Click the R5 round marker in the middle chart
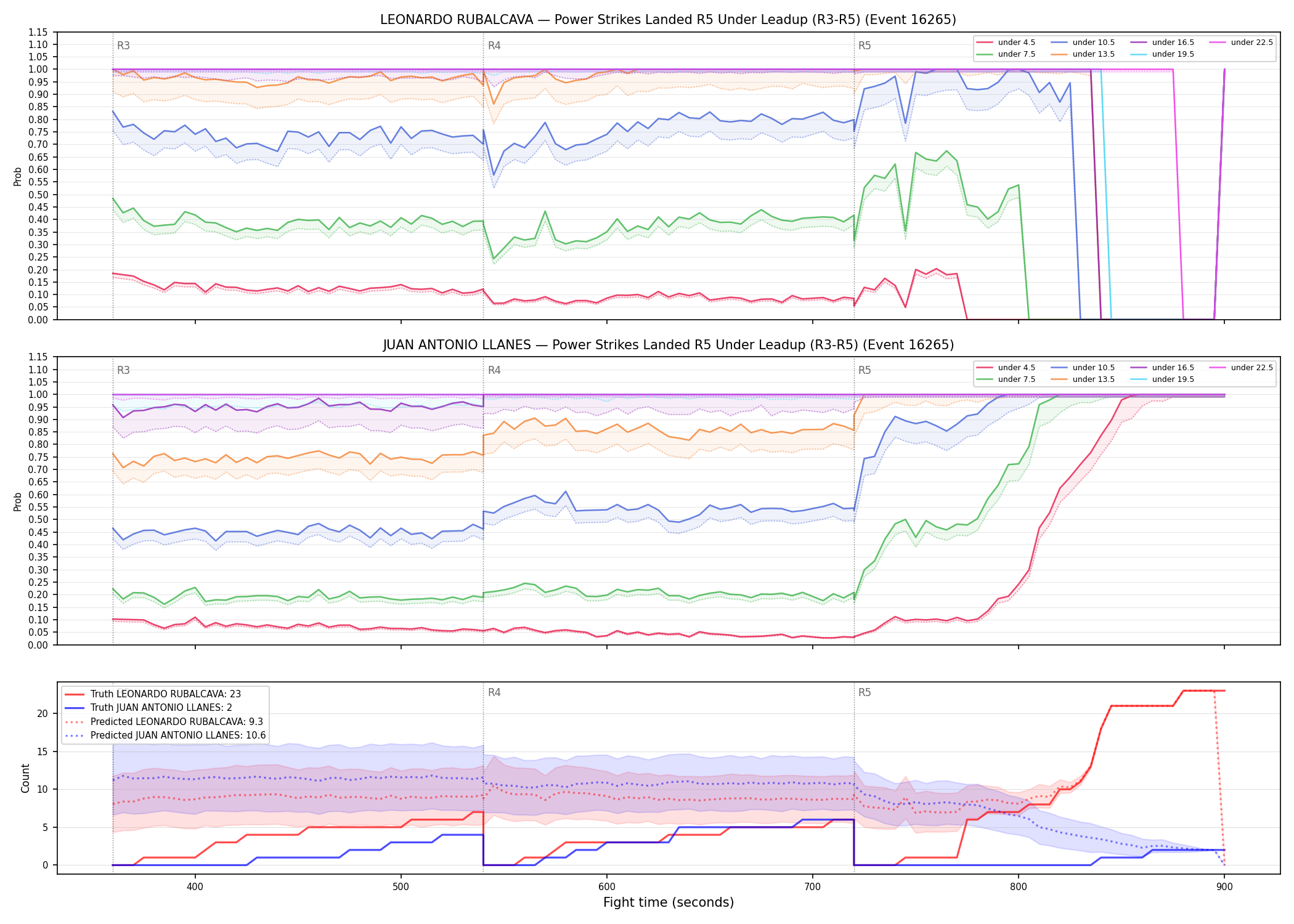The image size is (1294, 924). [865, 370]
